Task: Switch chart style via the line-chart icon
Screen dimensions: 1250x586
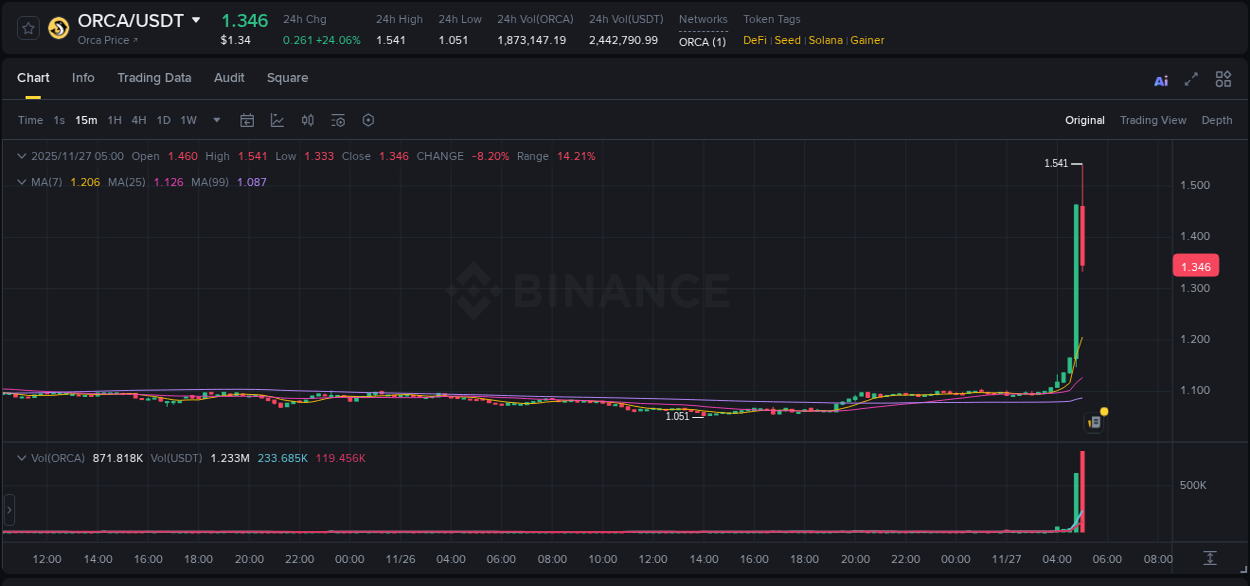Action: coord(277,119)
